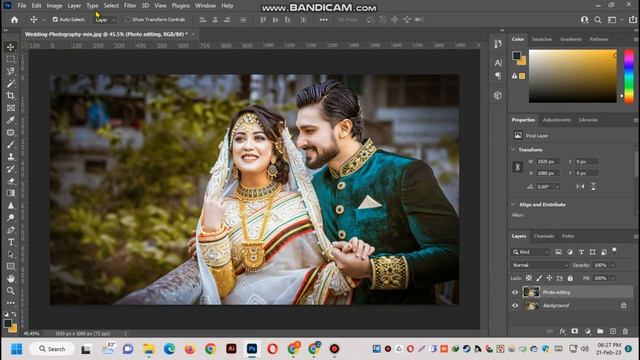Open the Auto-Select Layer dropdown
This screenshot has width=640, height=360.
pos(105,20)
